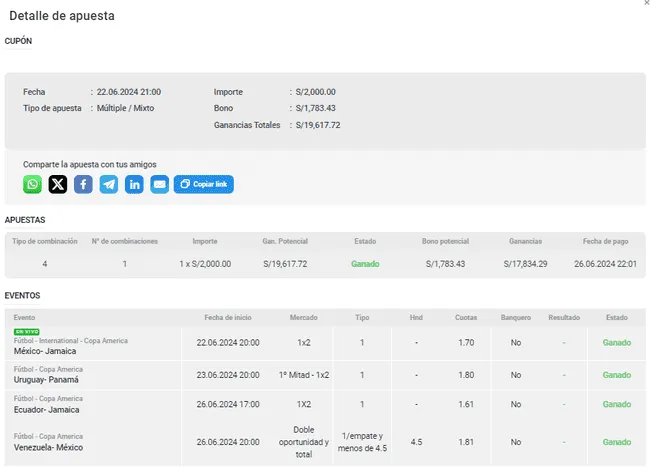Send the bet by email icon
The height and width of the screenshot is (472, 652).
[159, 184]
